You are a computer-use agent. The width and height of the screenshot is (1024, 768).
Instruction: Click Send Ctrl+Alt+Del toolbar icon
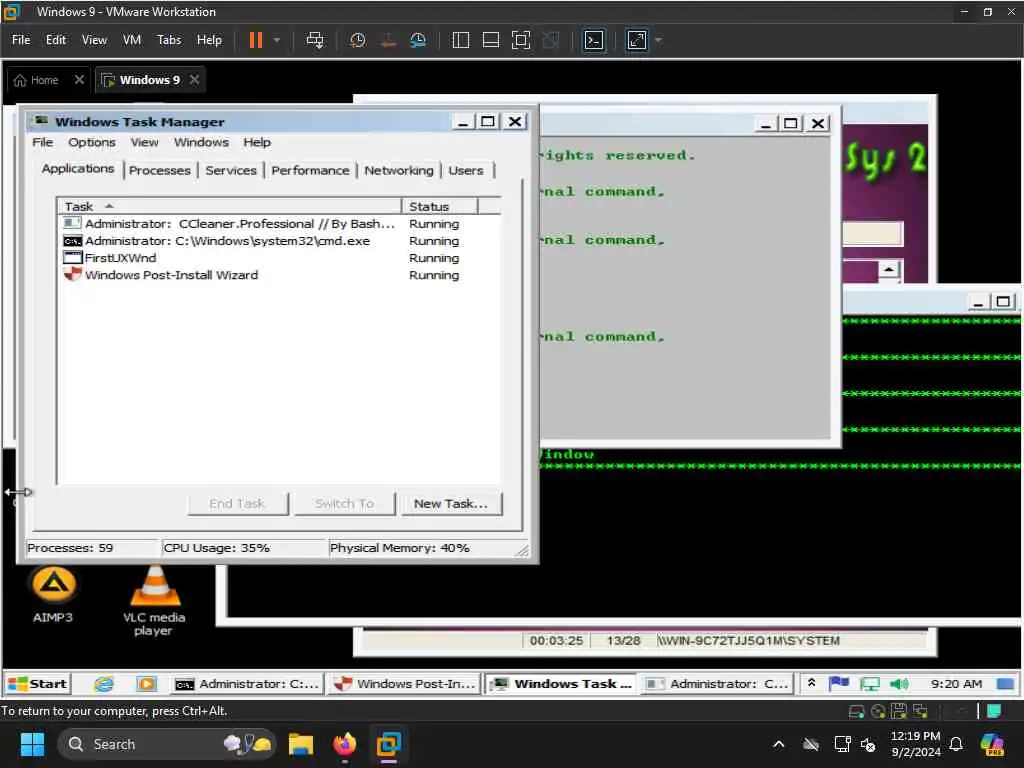pos(315,40)
